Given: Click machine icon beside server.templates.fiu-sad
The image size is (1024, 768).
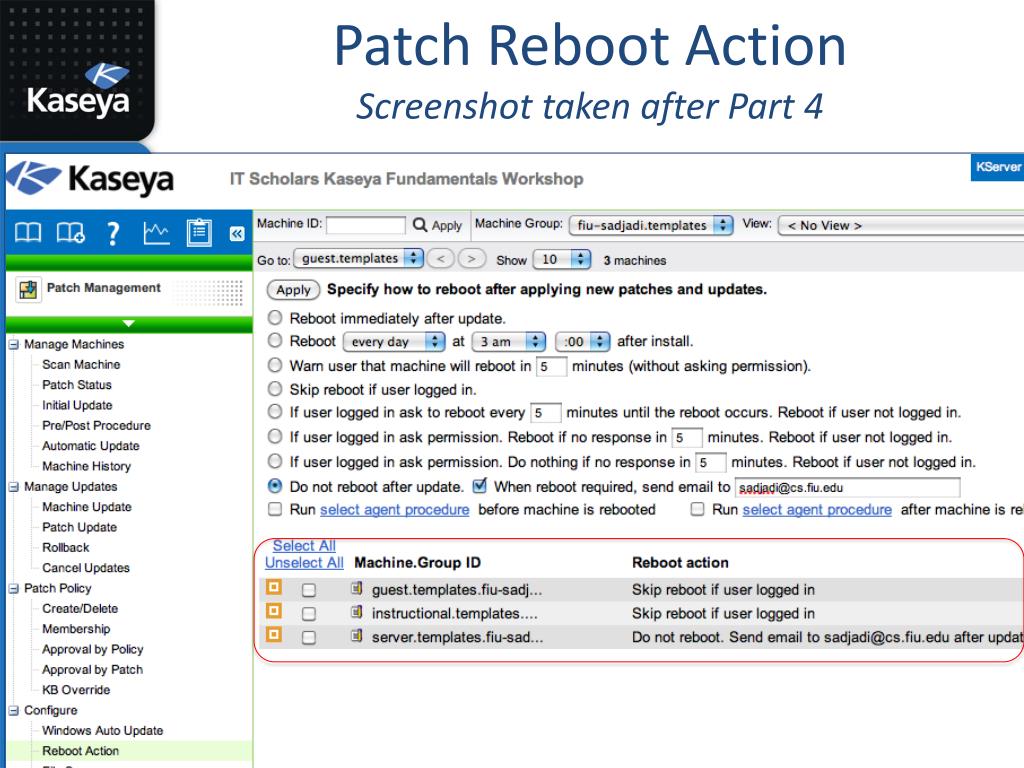Looking at the screenshot, I should pyautogui.click(x=357, y=635).
